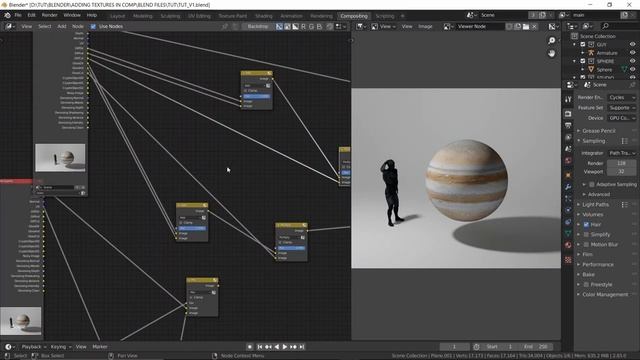Open the View Layer properties tab icon
This screenshot has width=640, height=360.
click(x=568, y=138)
